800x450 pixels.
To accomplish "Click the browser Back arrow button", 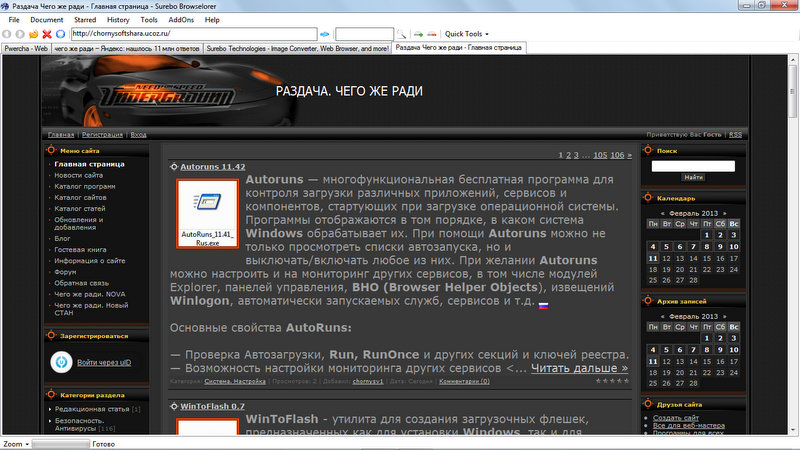I will coord(7,34).
